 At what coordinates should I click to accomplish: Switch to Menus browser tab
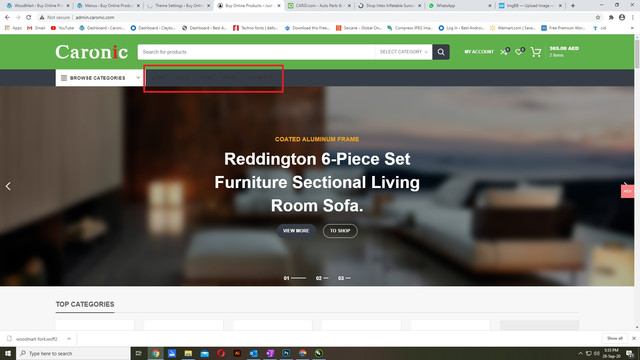point(108,6)
